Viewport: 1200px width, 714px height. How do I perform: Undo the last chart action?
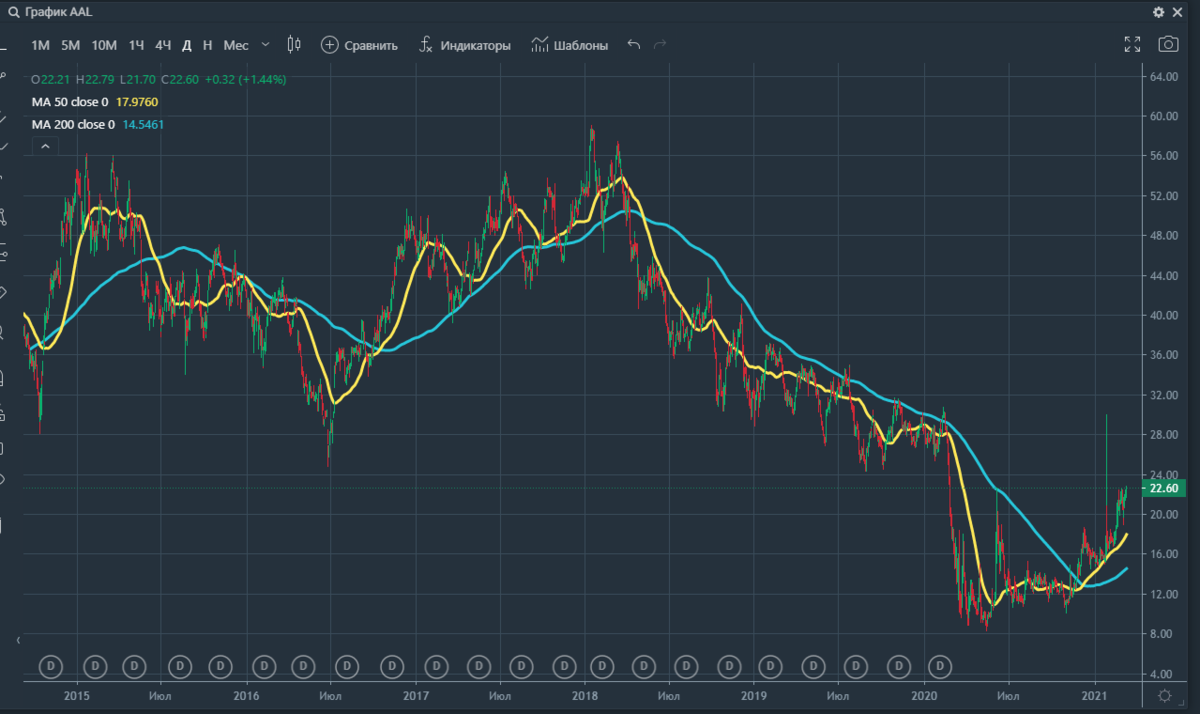(x=633, y=44)
